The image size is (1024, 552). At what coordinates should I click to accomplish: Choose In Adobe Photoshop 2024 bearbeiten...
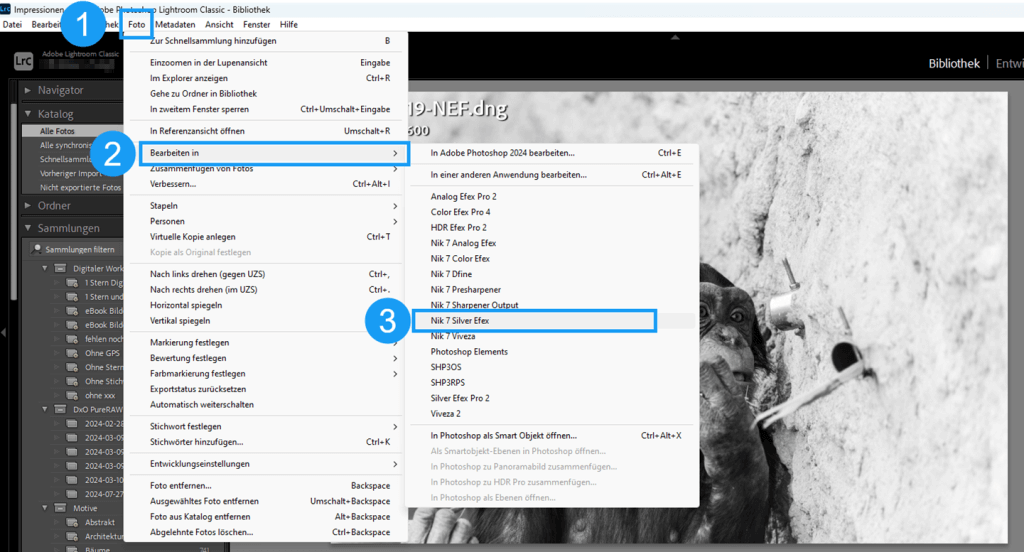[x=554, y=153]
